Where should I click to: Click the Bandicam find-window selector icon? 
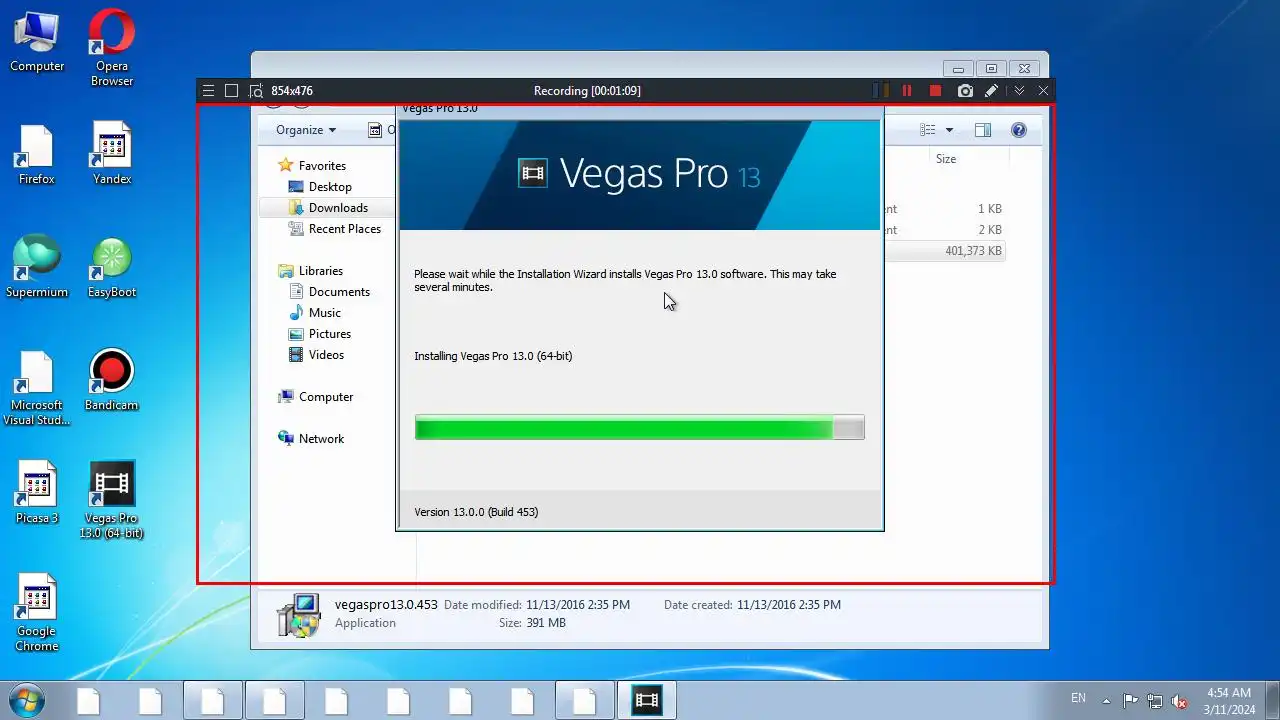coord(256,91)
